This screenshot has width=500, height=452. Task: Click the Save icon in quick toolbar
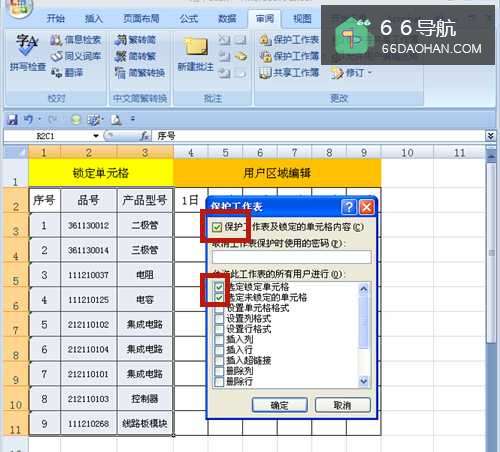coord(12,119)
